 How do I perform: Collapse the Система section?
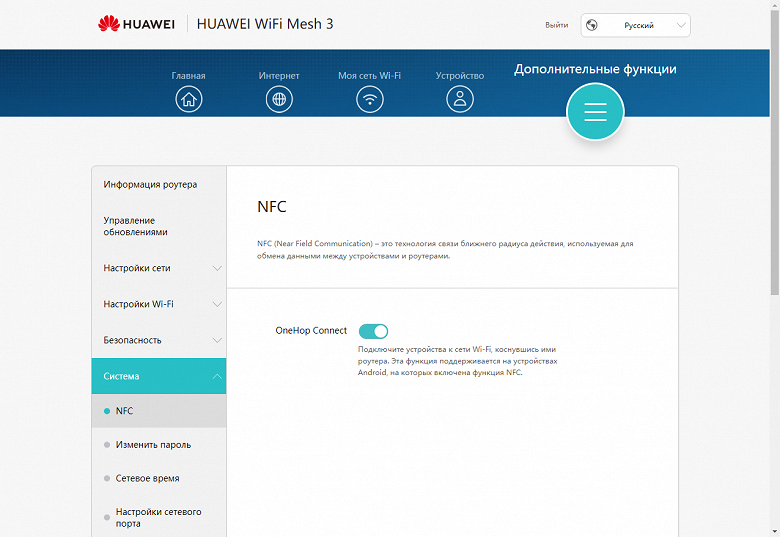pos(159,376)
